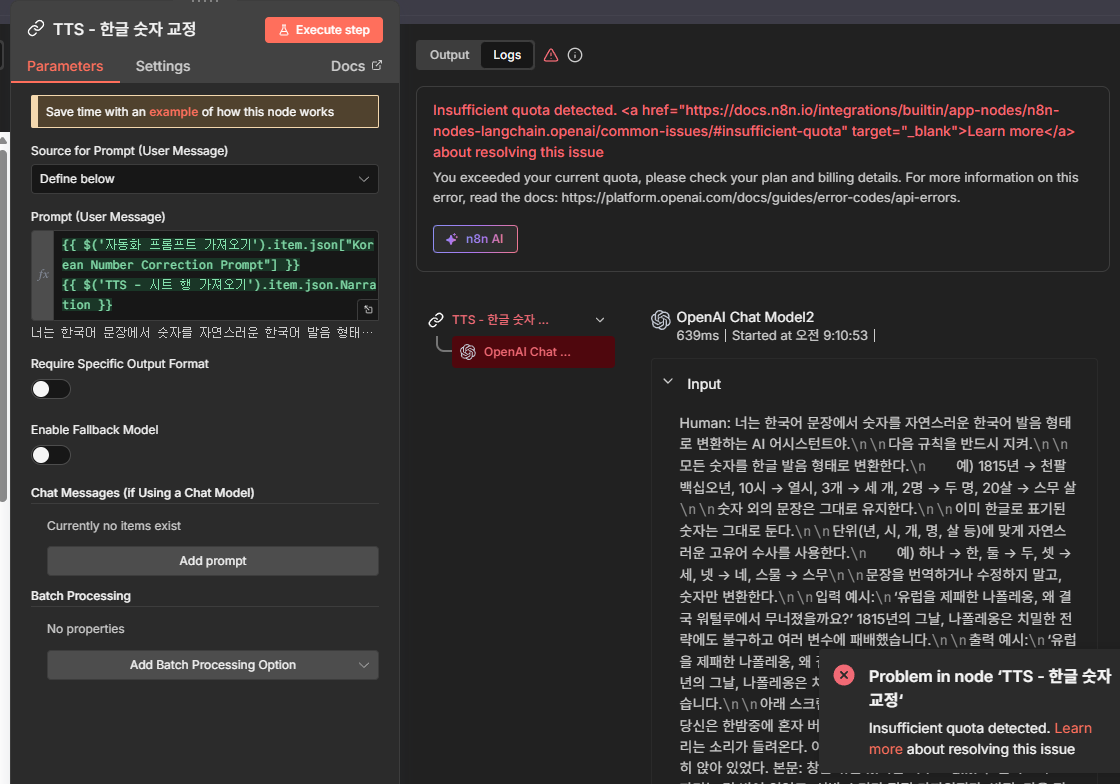Open the Docs external link
The width and height of the screenshot is (1120, 784).
356,66
